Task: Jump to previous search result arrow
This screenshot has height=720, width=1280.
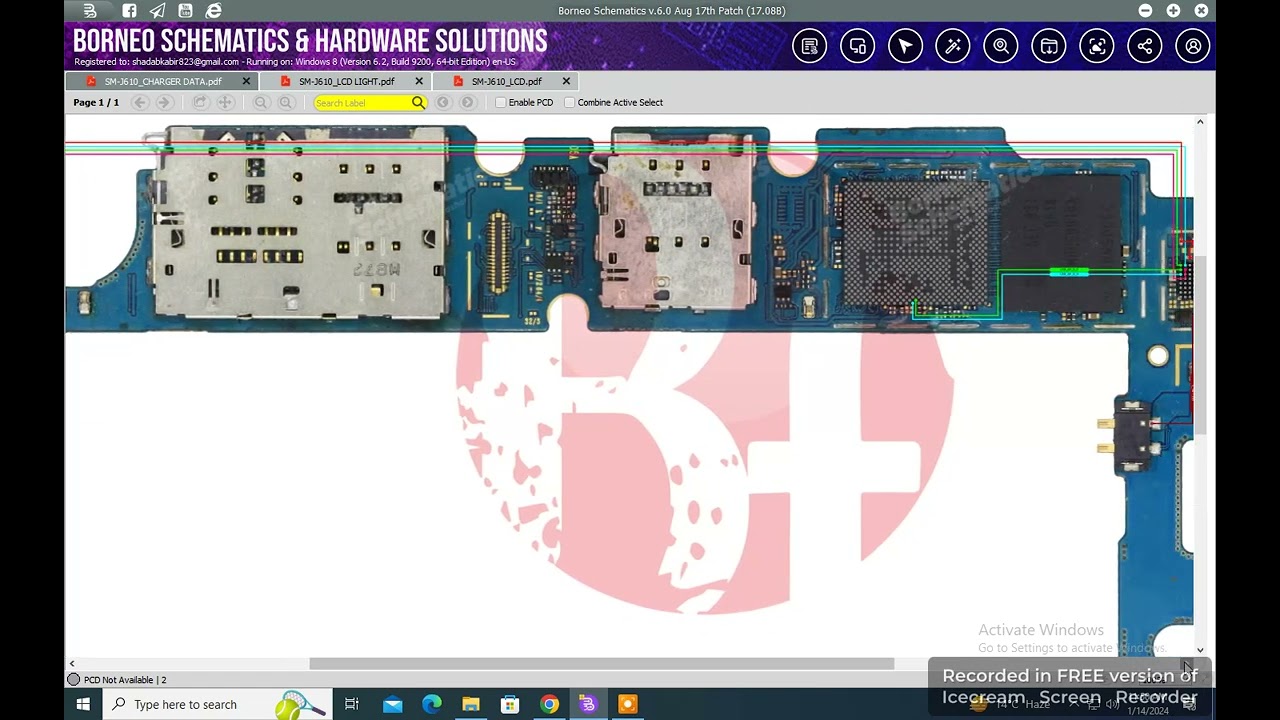Action: click(443, 102)
